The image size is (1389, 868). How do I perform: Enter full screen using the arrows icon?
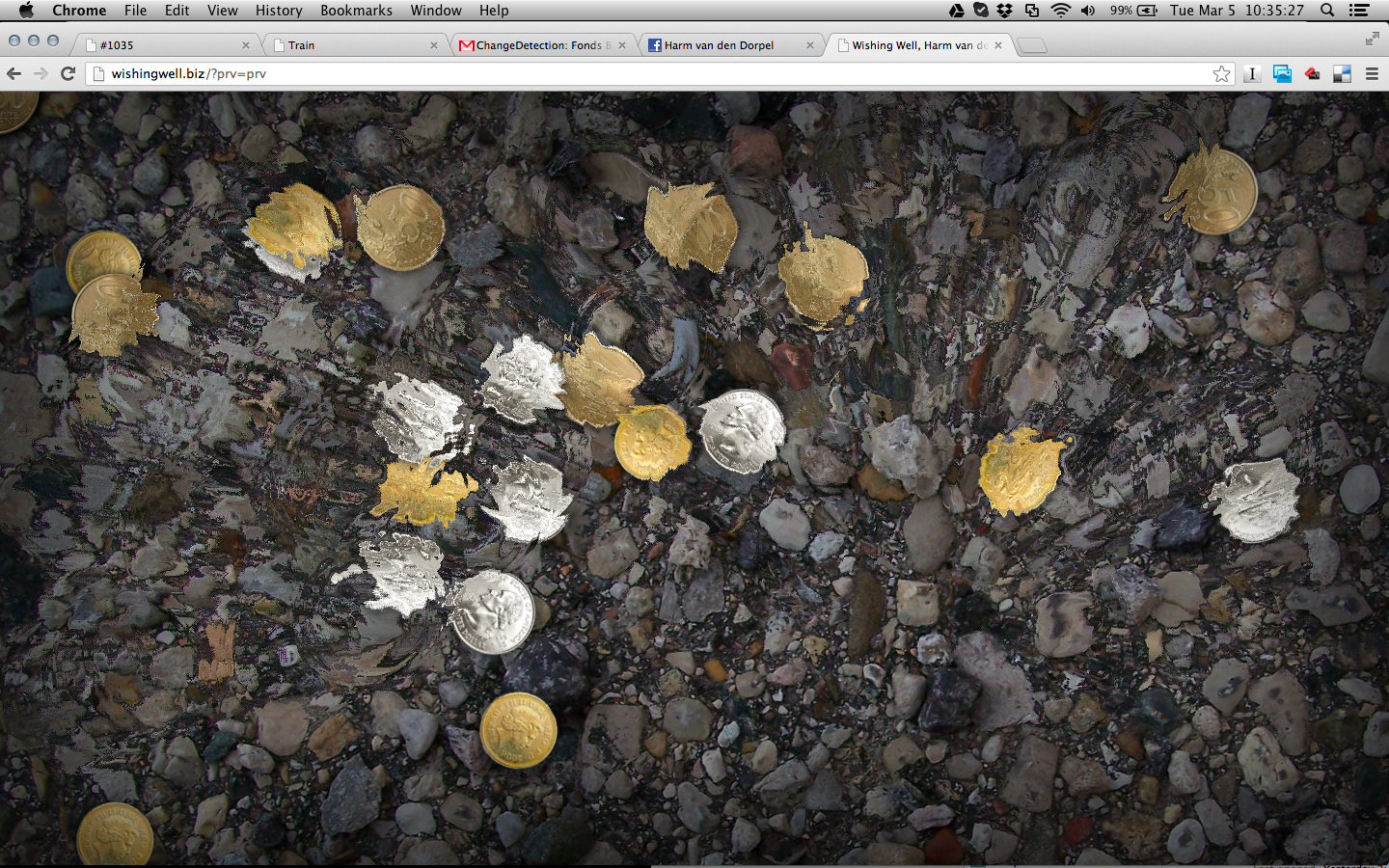[1372, 39]
